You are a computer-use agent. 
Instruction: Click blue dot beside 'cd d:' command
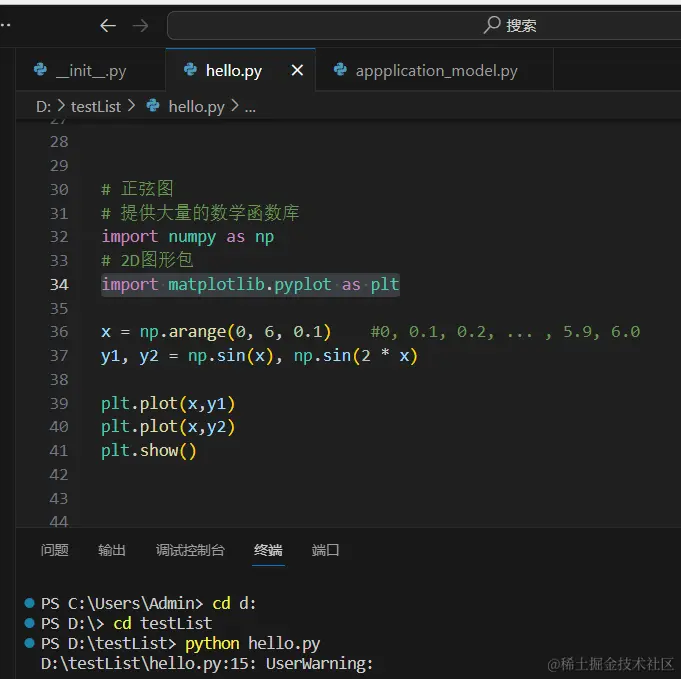pos(30,603)
